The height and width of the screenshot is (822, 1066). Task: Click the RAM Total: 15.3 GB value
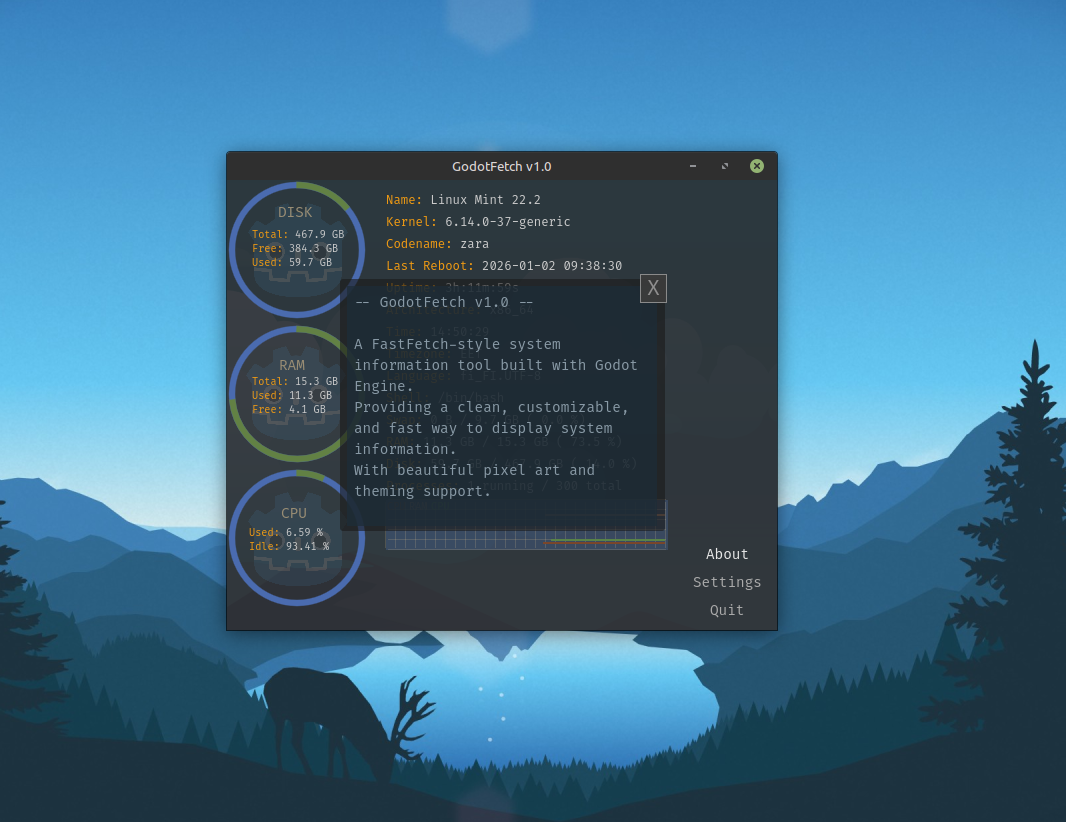point(294,381)
